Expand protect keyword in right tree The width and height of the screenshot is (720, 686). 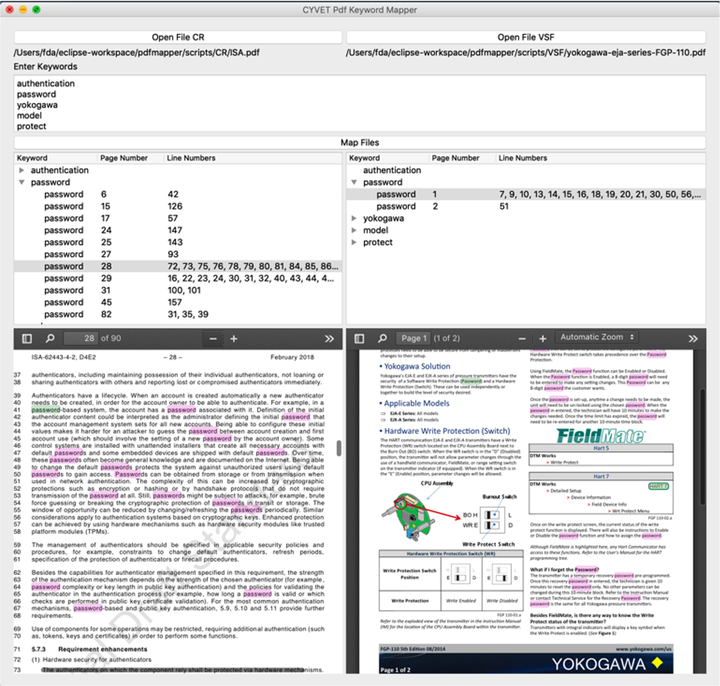pos(355,242)
